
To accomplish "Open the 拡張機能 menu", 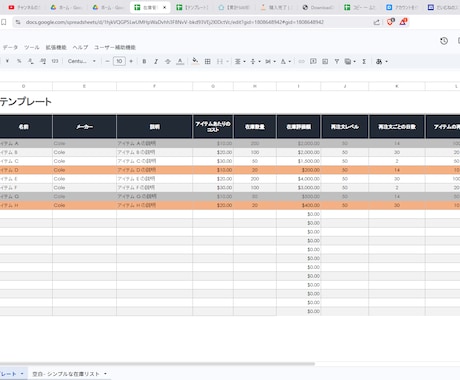I will (x=56, y=47).
